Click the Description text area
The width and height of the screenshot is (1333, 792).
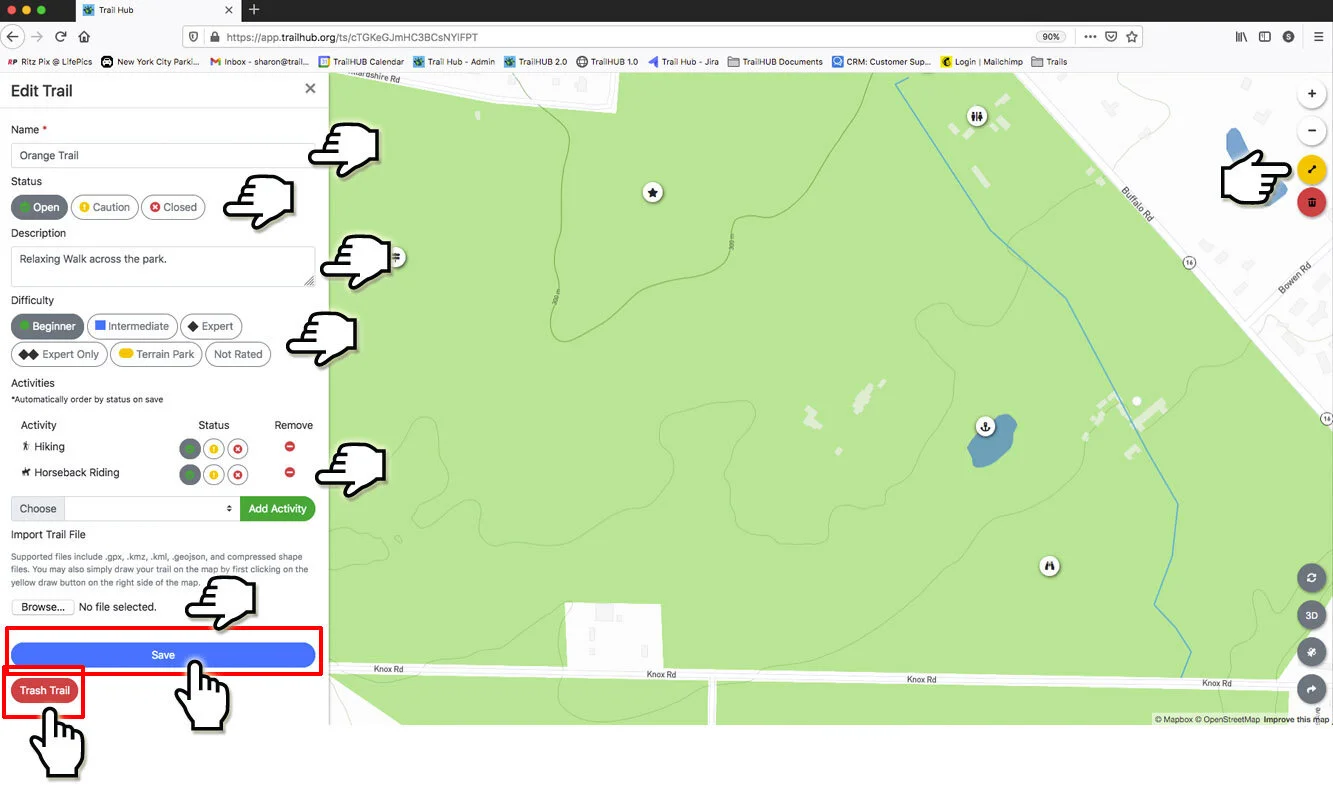click(x=163, y=266)
